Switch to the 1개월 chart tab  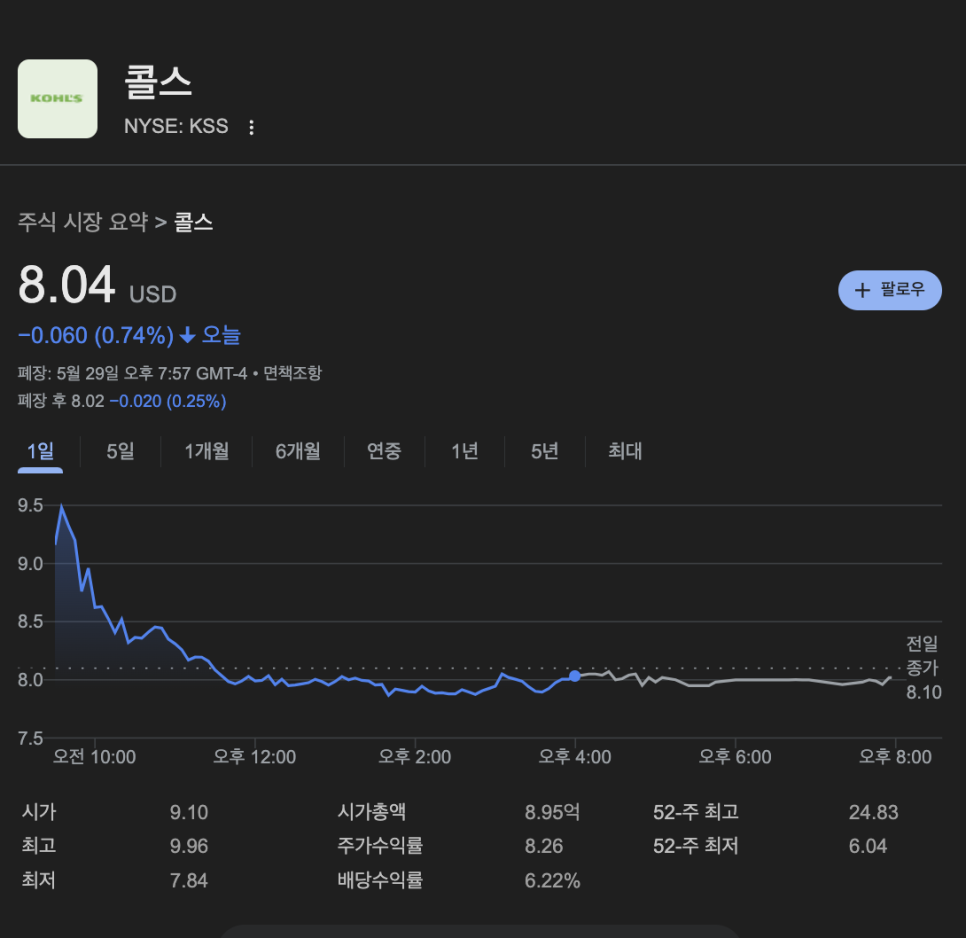pos(206,451)
